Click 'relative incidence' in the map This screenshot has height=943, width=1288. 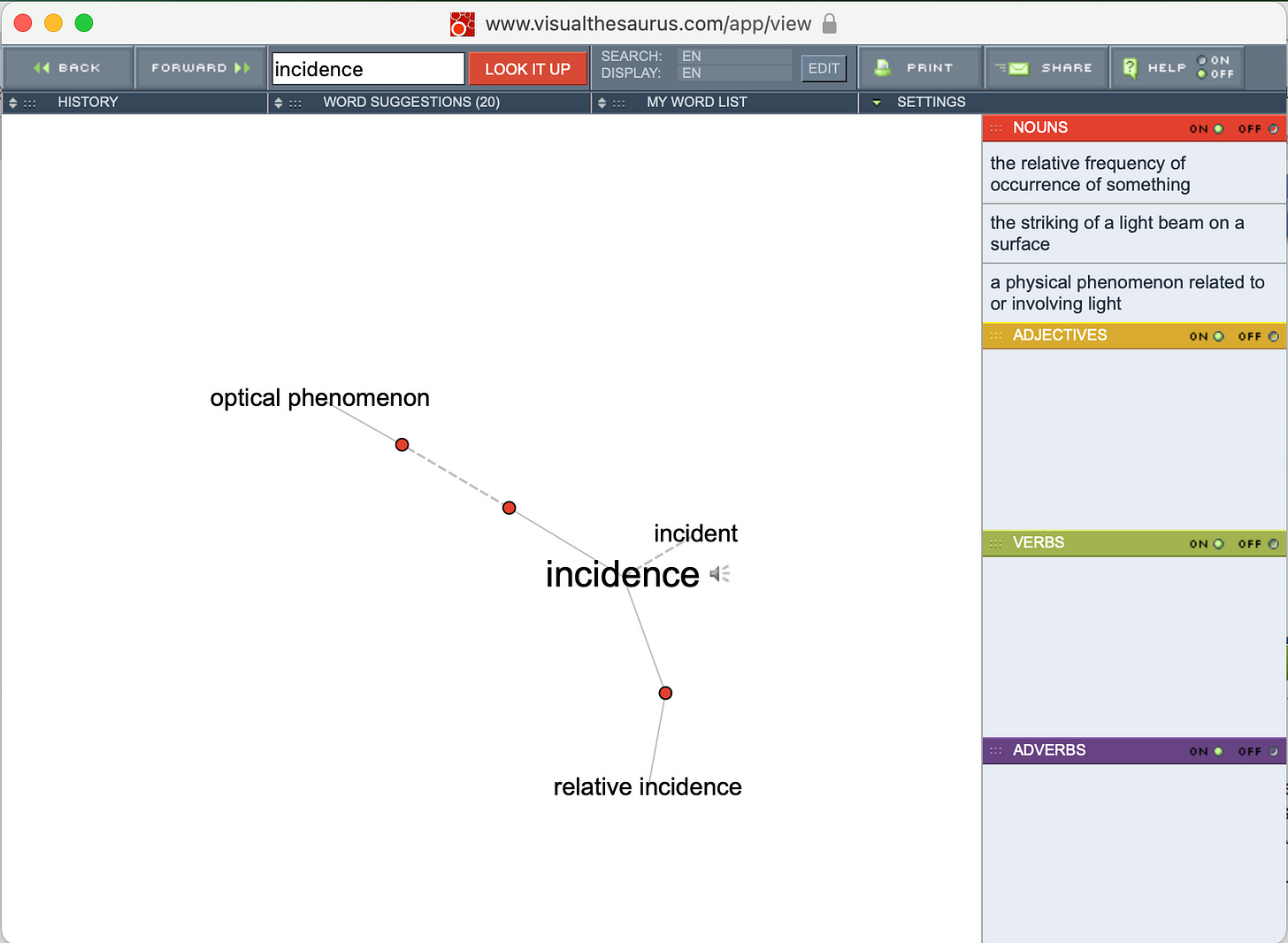tap(648, 786)
